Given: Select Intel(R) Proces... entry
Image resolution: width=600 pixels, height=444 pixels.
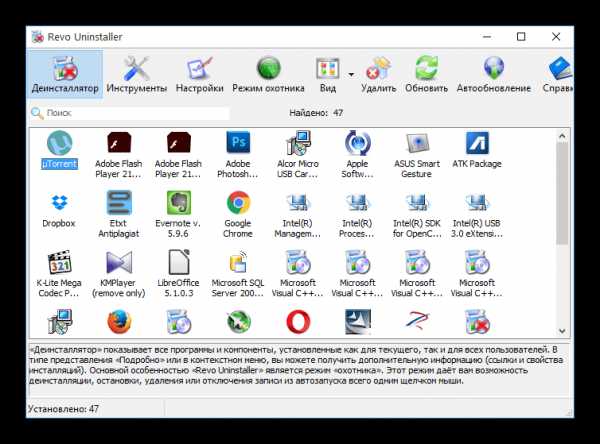Looking at the screenshot, I should click(x=357, y=214).
